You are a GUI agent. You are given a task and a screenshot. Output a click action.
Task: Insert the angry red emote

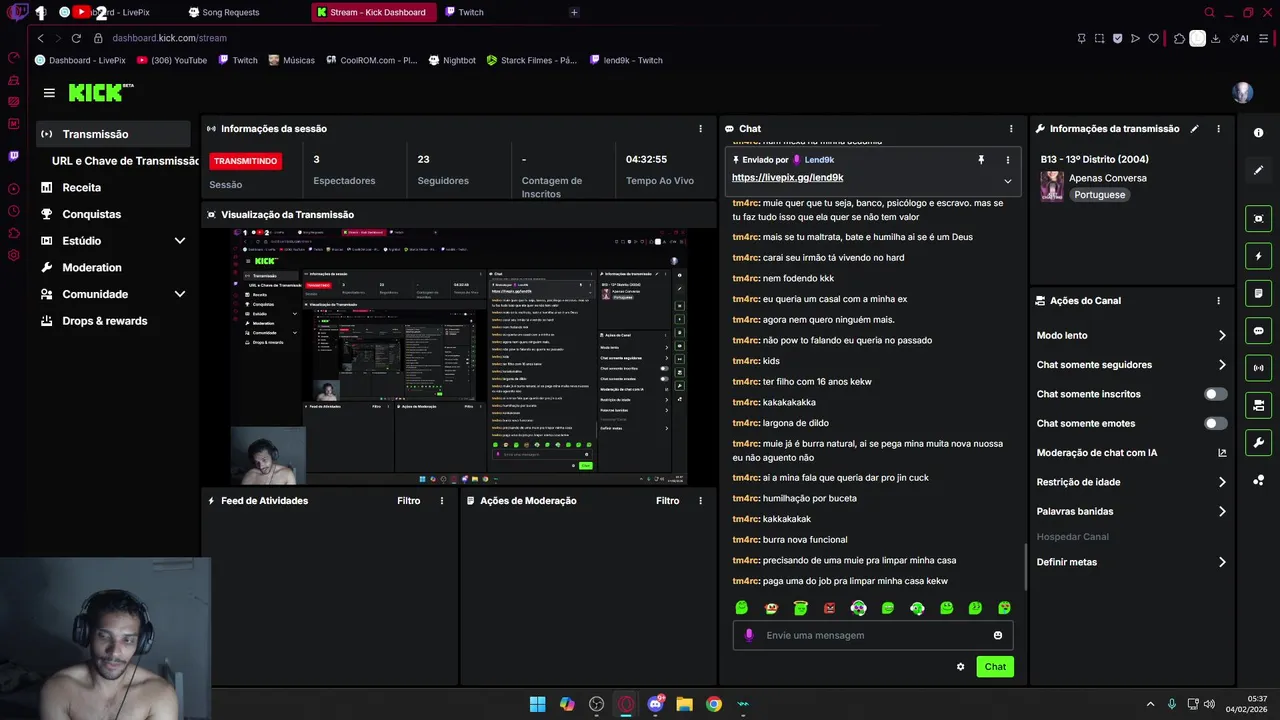pyautogui.click(x=829, y=608)
